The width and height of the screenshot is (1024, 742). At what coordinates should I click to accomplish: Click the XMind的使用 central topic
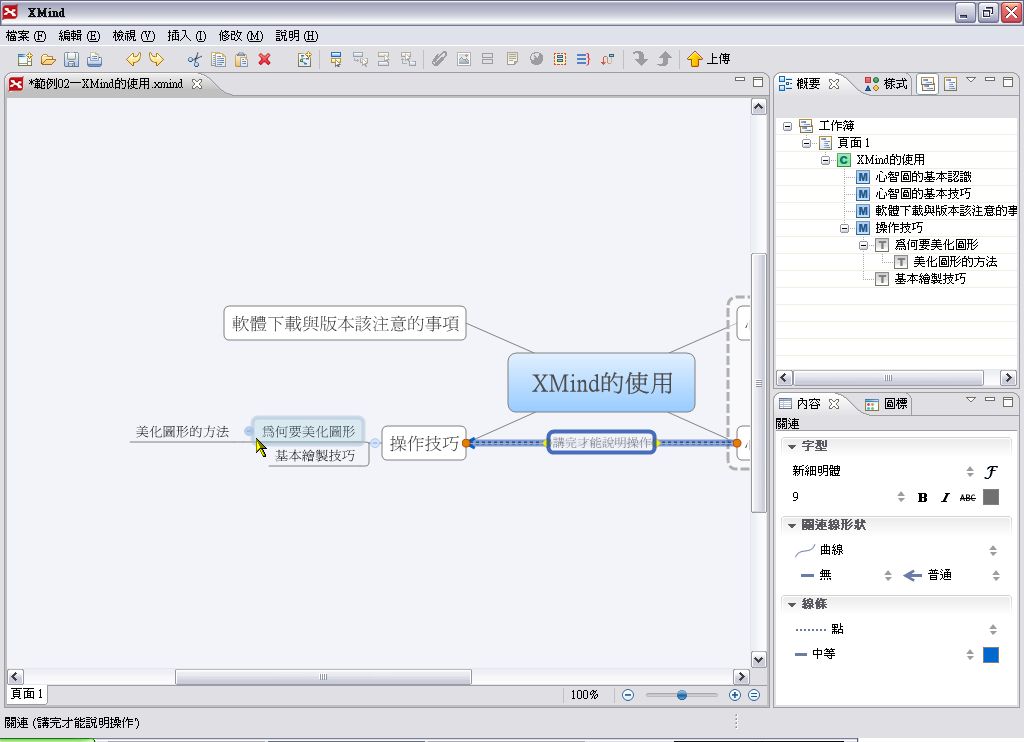pos(601,383)
